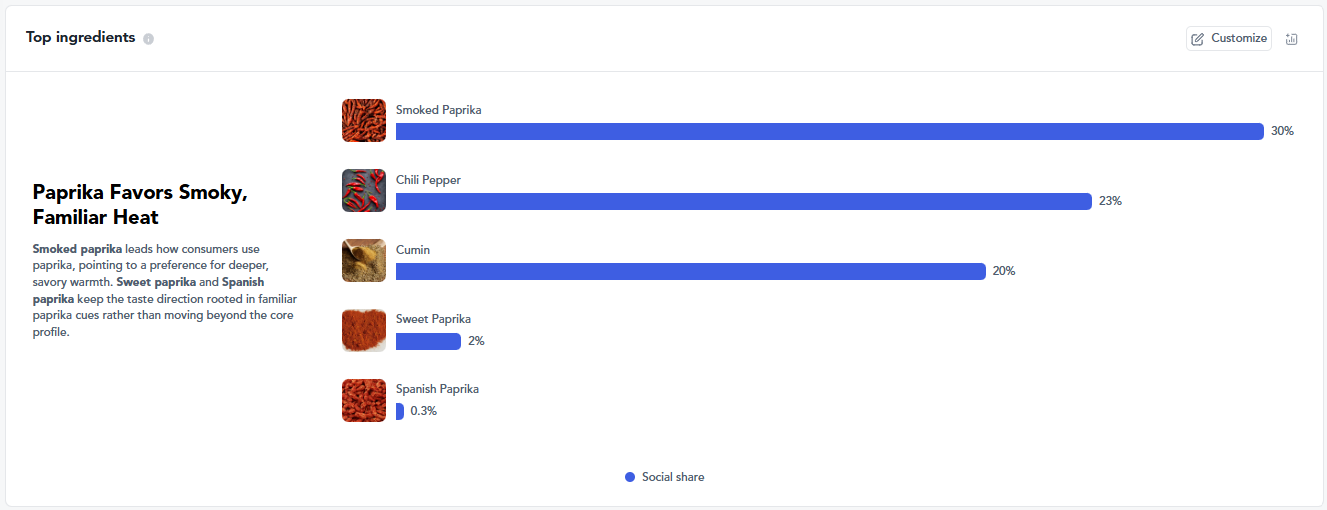
Task: Open the Customize button
Action: pos(1229,38)
